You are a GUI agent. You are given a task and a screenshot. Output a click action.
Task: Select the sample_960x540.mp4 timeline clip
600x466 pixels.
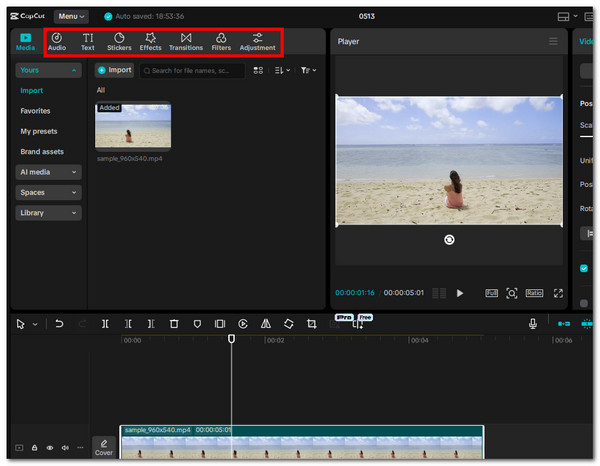[302, 442]
